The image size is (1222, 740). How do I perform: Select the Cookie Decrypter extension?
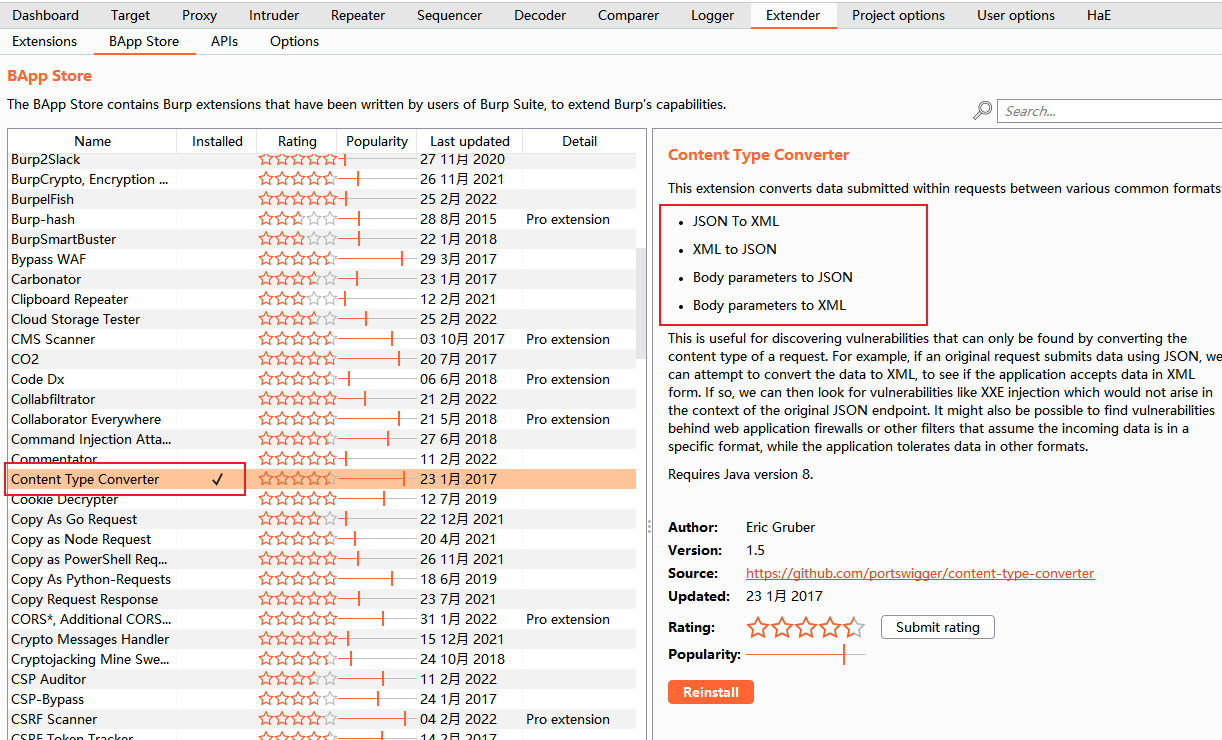pos(322,499)
